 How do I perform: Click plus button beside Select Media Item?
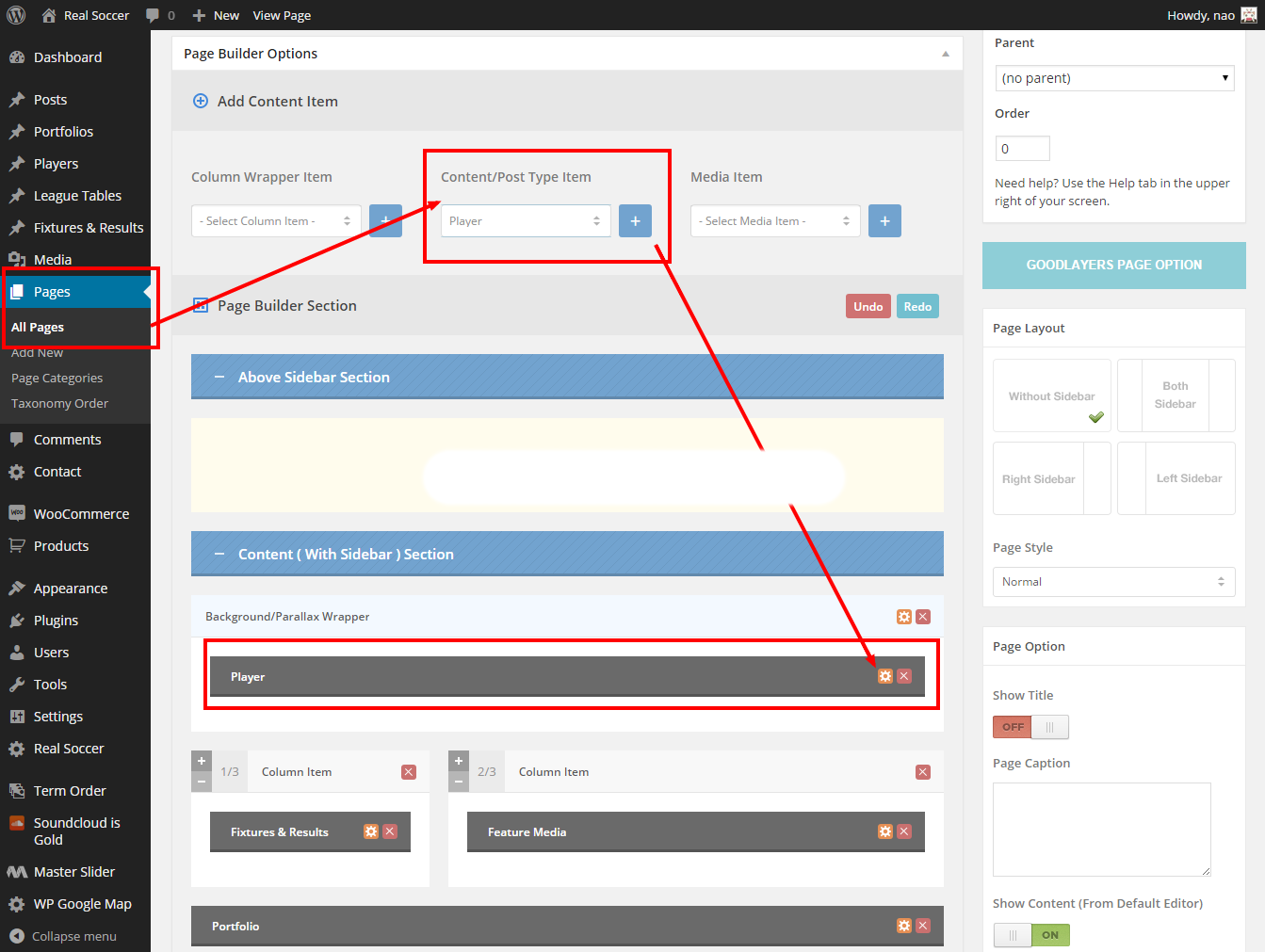pos(884,220)
